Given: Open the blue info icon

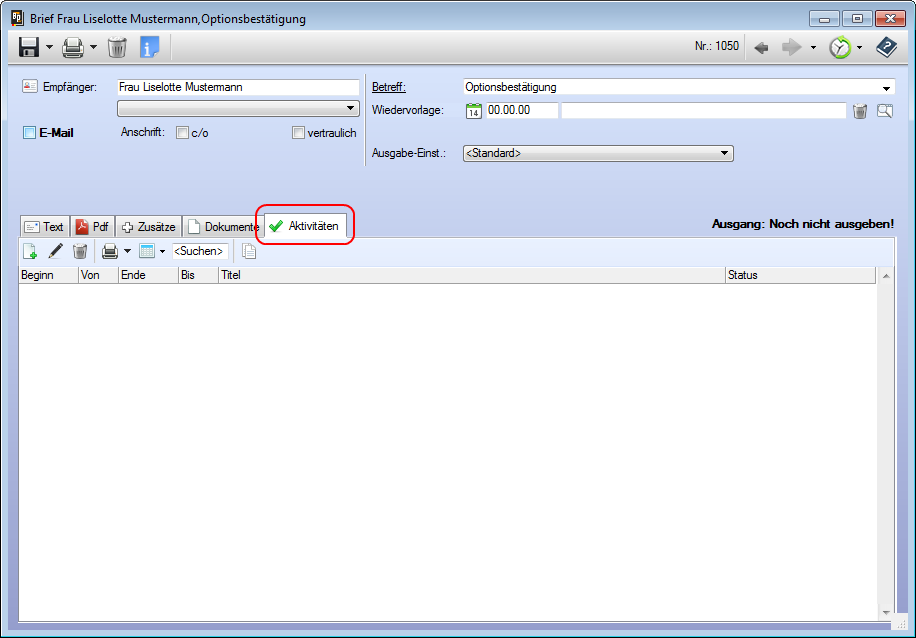Looking at the screenshot, I should pyautogui.click(x=149, y=47).
